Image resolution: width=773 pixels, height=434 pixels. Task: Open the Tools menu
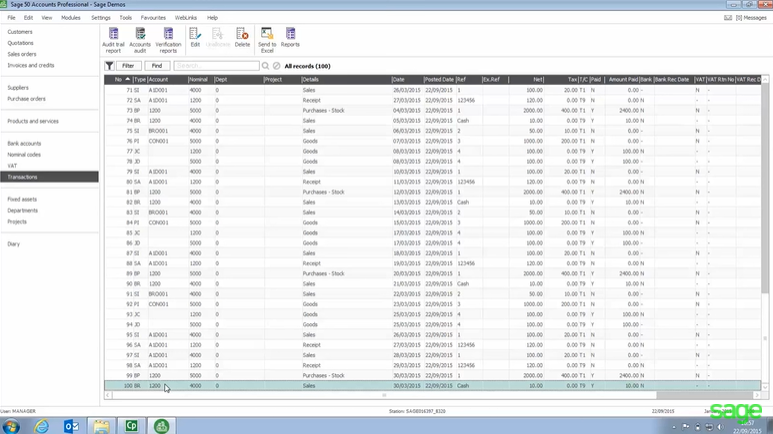click(126, 18)
